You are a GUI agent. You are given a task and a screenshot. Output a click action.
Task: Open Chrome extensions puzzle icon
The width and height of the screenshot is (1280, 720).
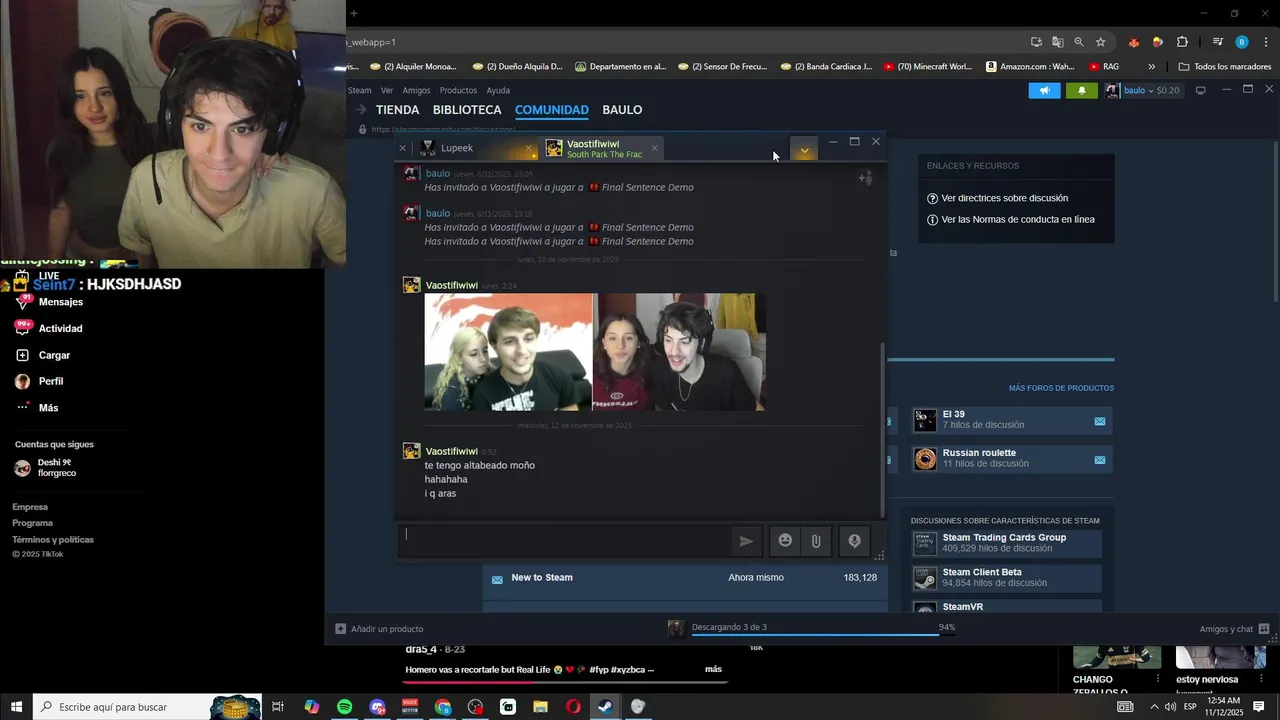click(x=1182, y=42)
